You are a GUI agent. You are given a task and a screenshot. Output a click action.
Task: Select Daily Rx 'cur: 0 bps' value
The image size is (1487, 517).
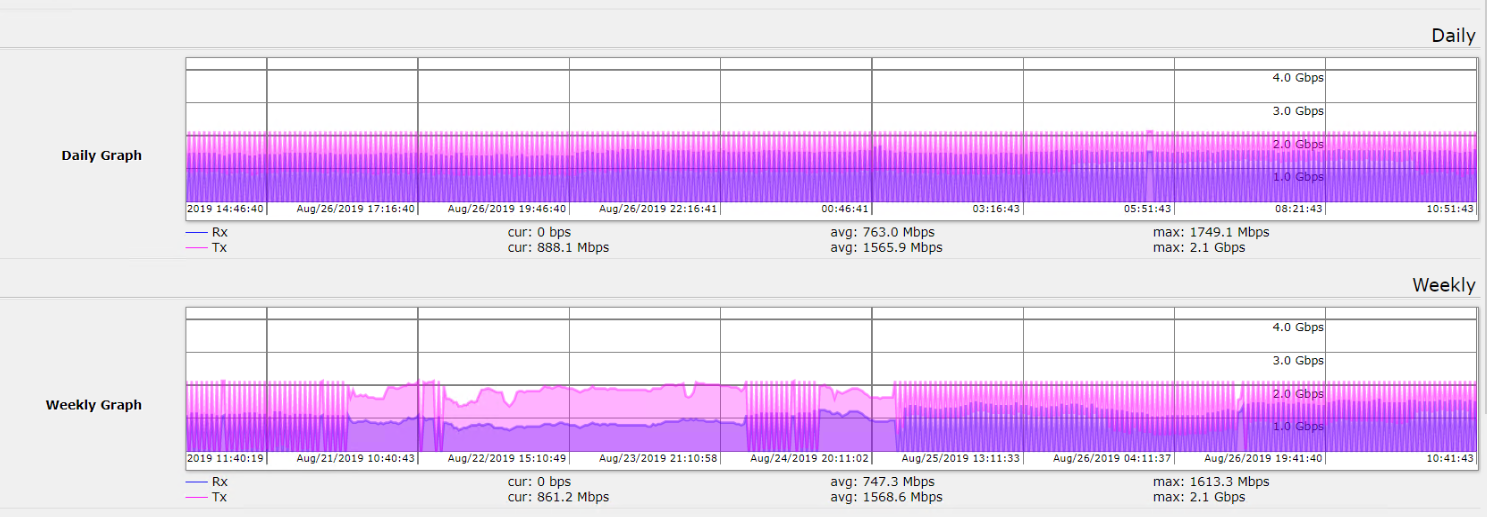tap(539, 232)
